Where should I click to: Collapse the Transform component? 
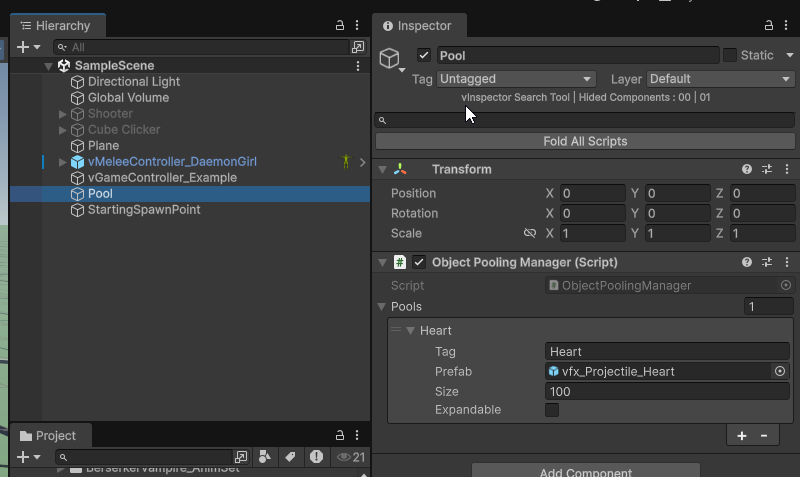pos(382,169)
